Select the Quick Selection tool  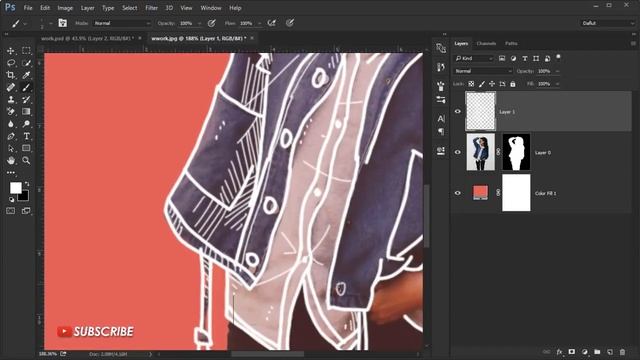pyautogui.click(x=26, y=63)
